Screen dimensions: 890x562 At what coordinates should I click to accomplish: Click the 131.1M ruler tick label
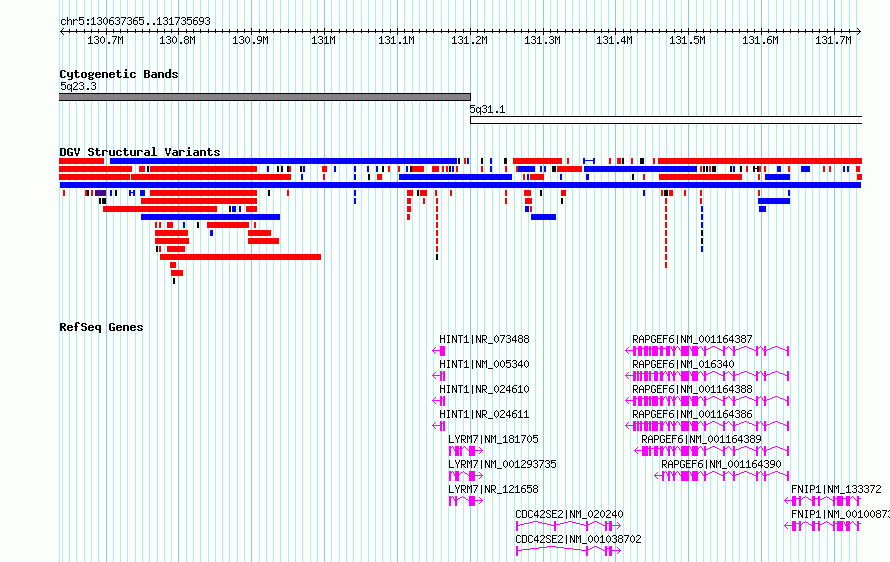(396, 40)
